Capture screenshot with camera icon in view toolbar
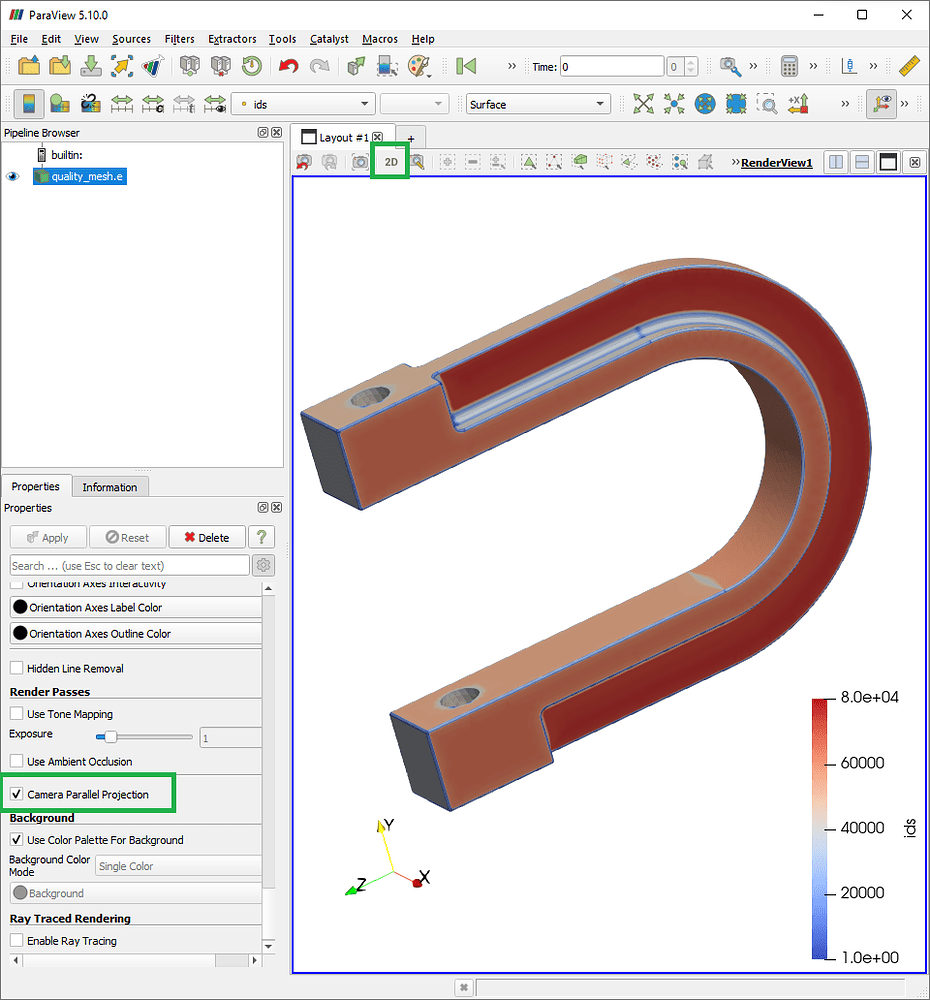The width and height of the screenshot is (930, 1000). (360, 162)
